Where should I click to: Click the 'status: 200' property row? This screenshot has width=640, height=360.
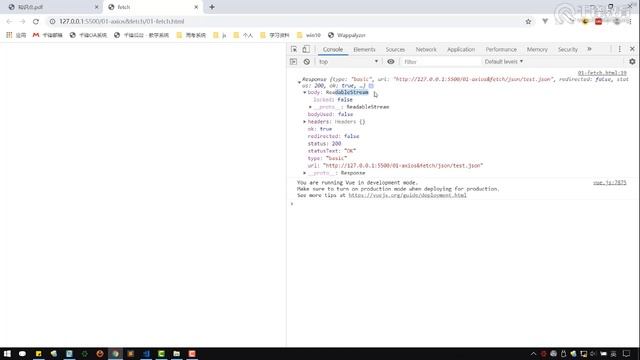(324, 144)
